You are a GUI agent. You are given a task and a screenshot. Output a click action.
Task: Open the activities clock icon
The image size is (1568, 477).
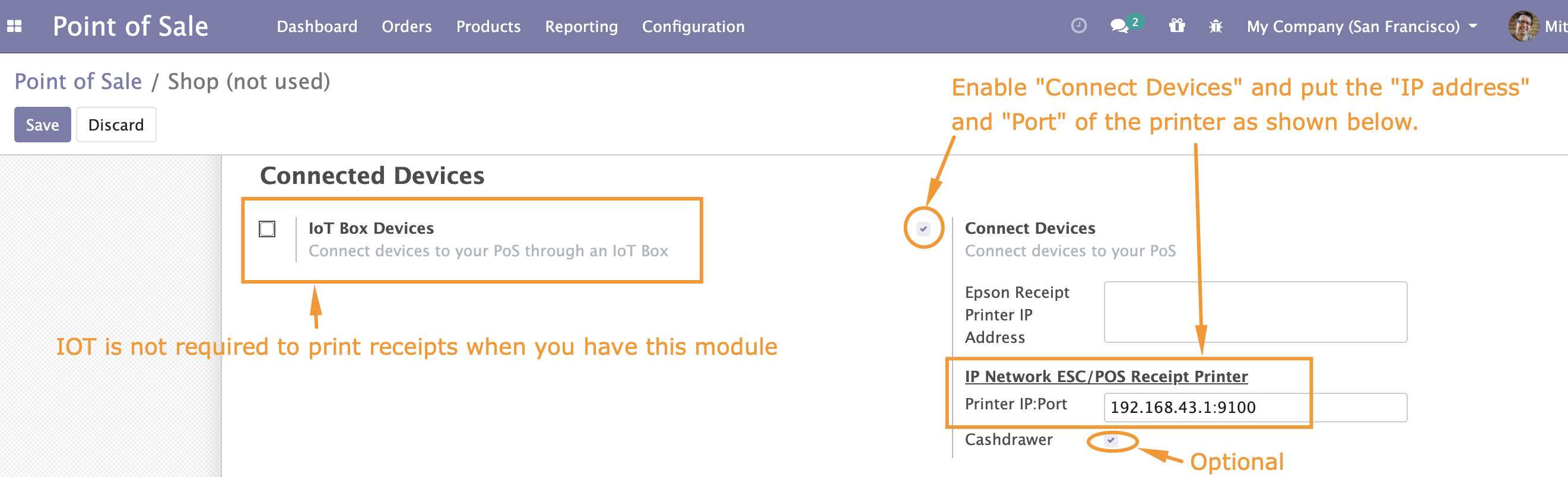coord(1078,26)
